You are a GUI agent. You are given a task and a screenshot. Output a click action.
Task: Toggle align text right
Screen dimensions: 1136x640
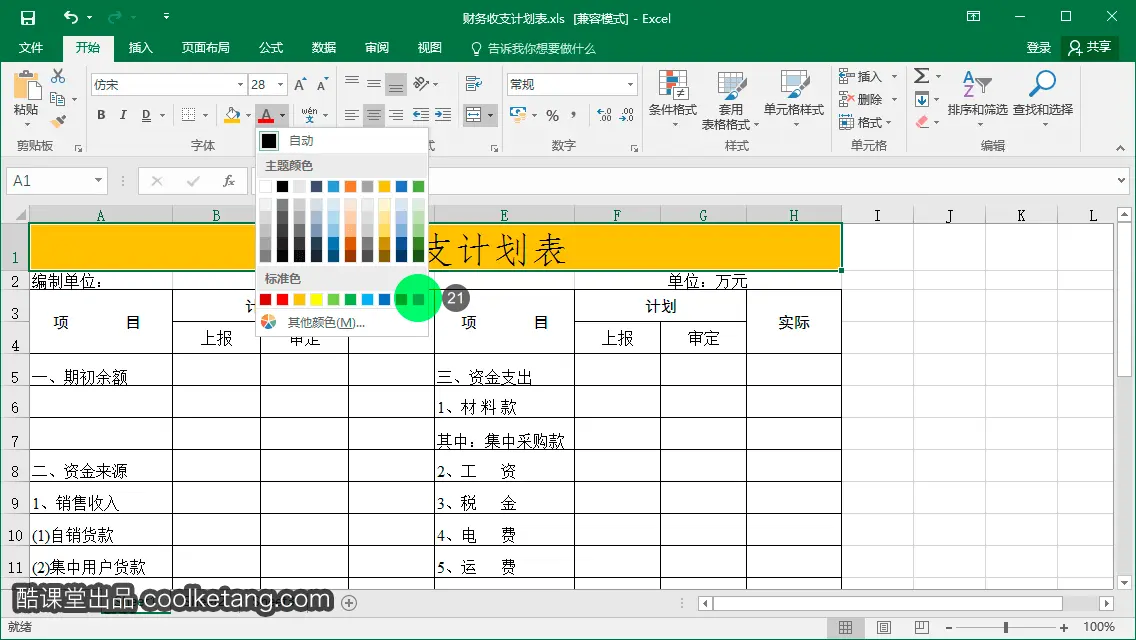(x=396, y=115)
